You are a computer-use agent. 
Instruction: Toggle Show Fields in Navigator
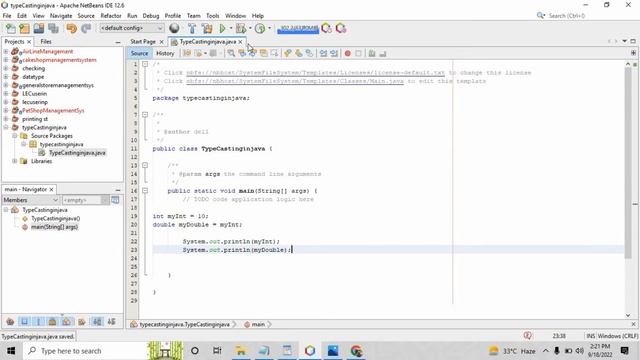click(x=24, y=322)
